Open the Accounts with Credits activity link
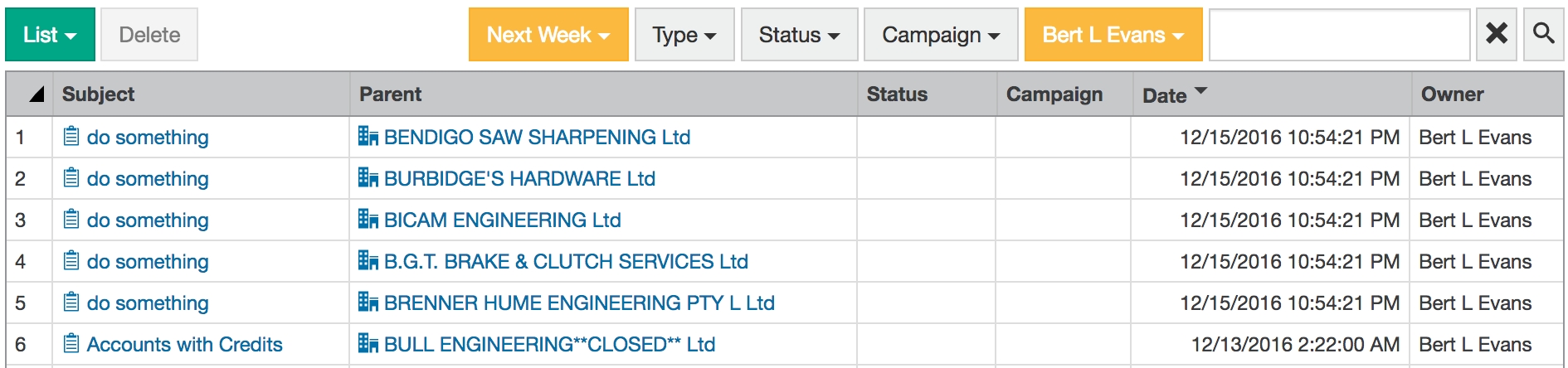Image resolution: width=1568 pixels, height=368 pixels. tap(184, 344)
